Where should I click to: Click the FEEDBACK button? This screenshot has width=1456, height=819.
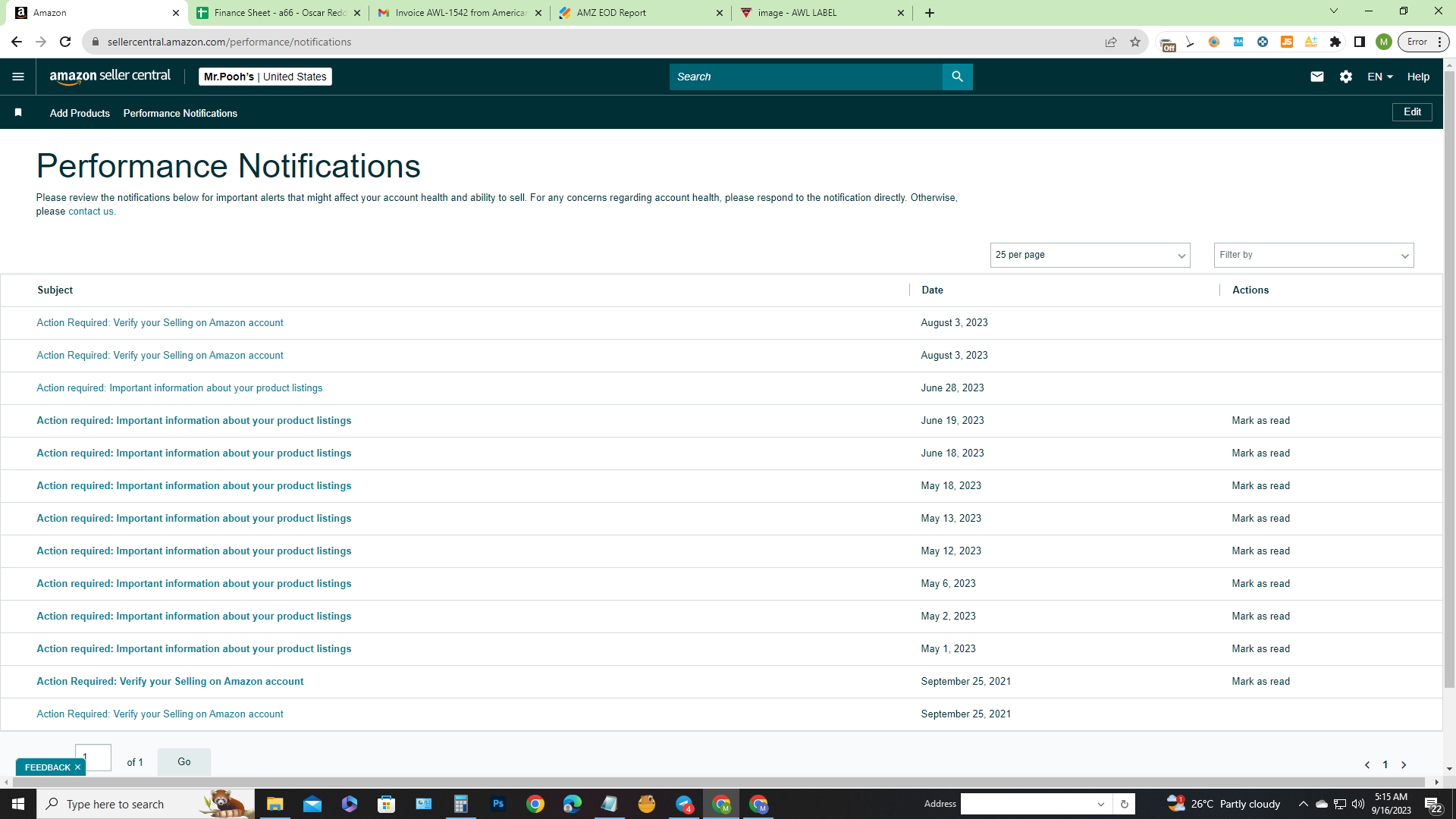coord(47,767)
